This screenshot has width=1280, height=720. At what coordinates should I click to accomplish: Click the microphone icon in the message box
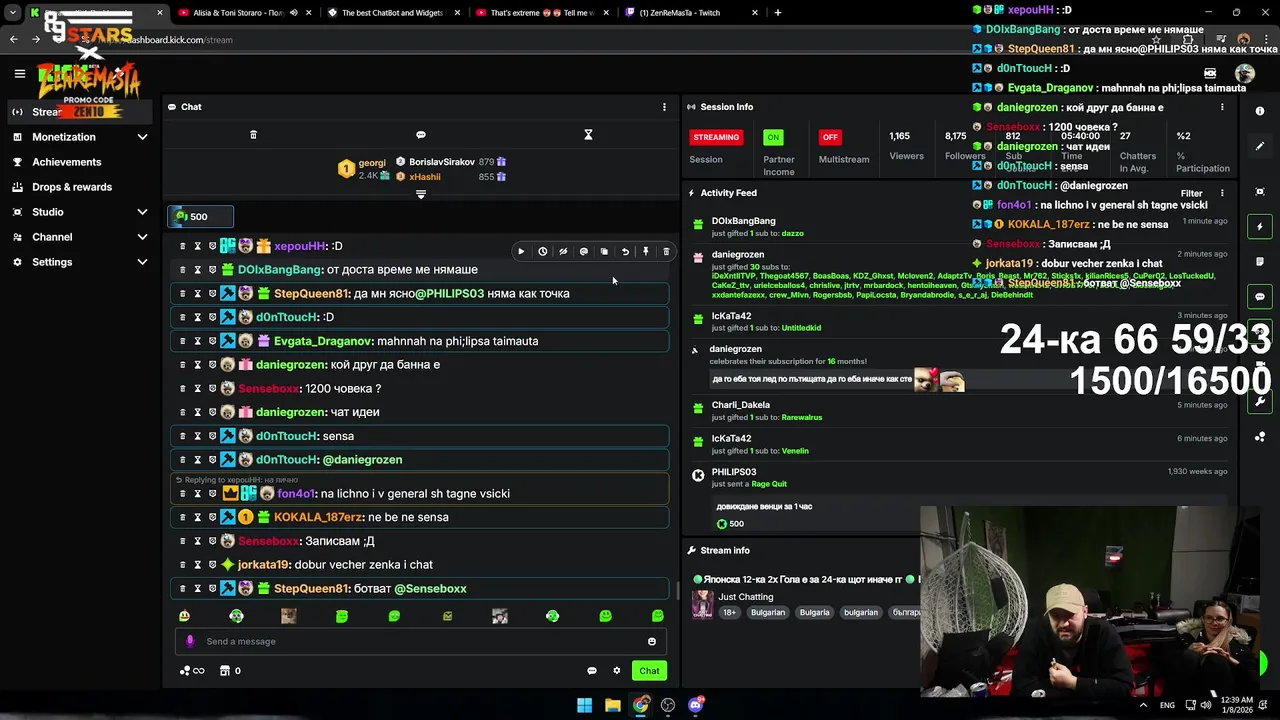pos(190,642)
